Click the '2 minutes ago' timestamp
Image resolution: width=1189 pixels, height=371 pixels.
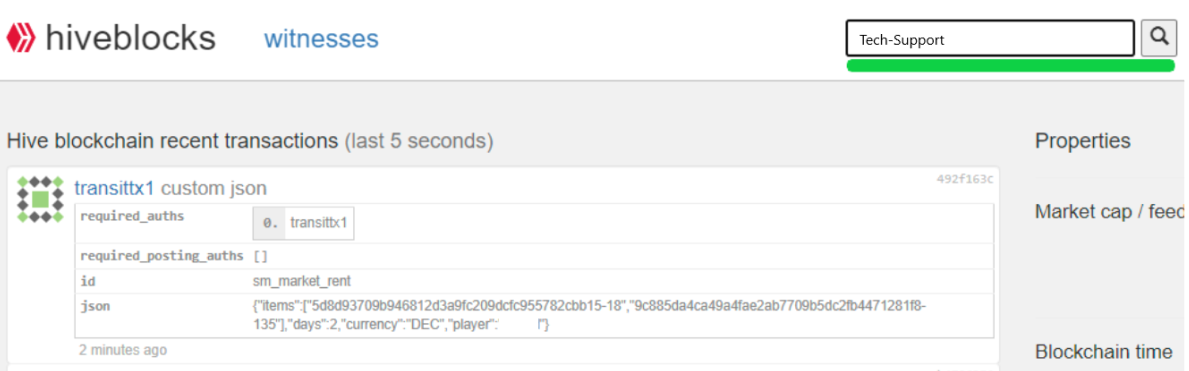click(x=123, y=350)
